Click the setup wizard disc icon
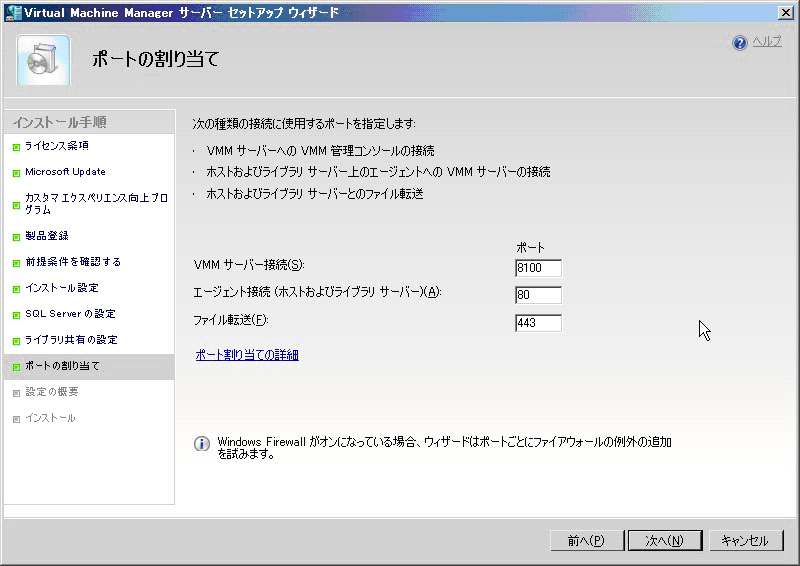800x566 pixels. (x=43, y=60)
